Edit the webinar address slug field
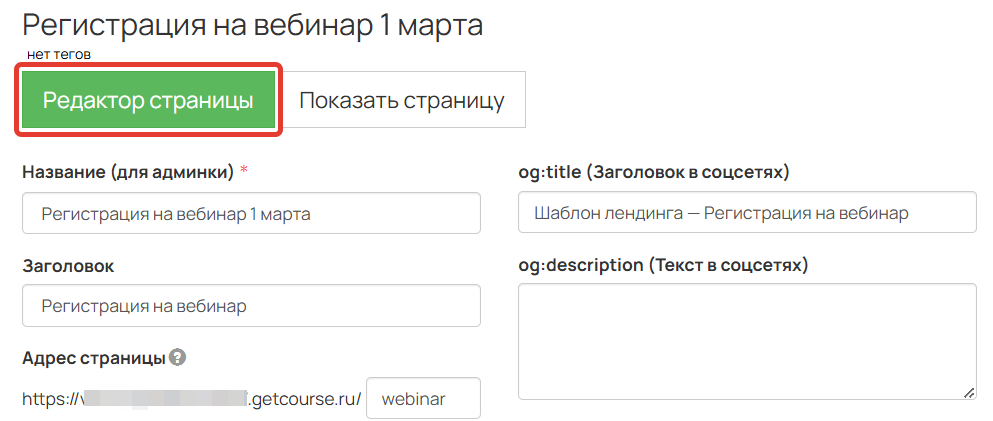993x421 pixels. point(423,399)
